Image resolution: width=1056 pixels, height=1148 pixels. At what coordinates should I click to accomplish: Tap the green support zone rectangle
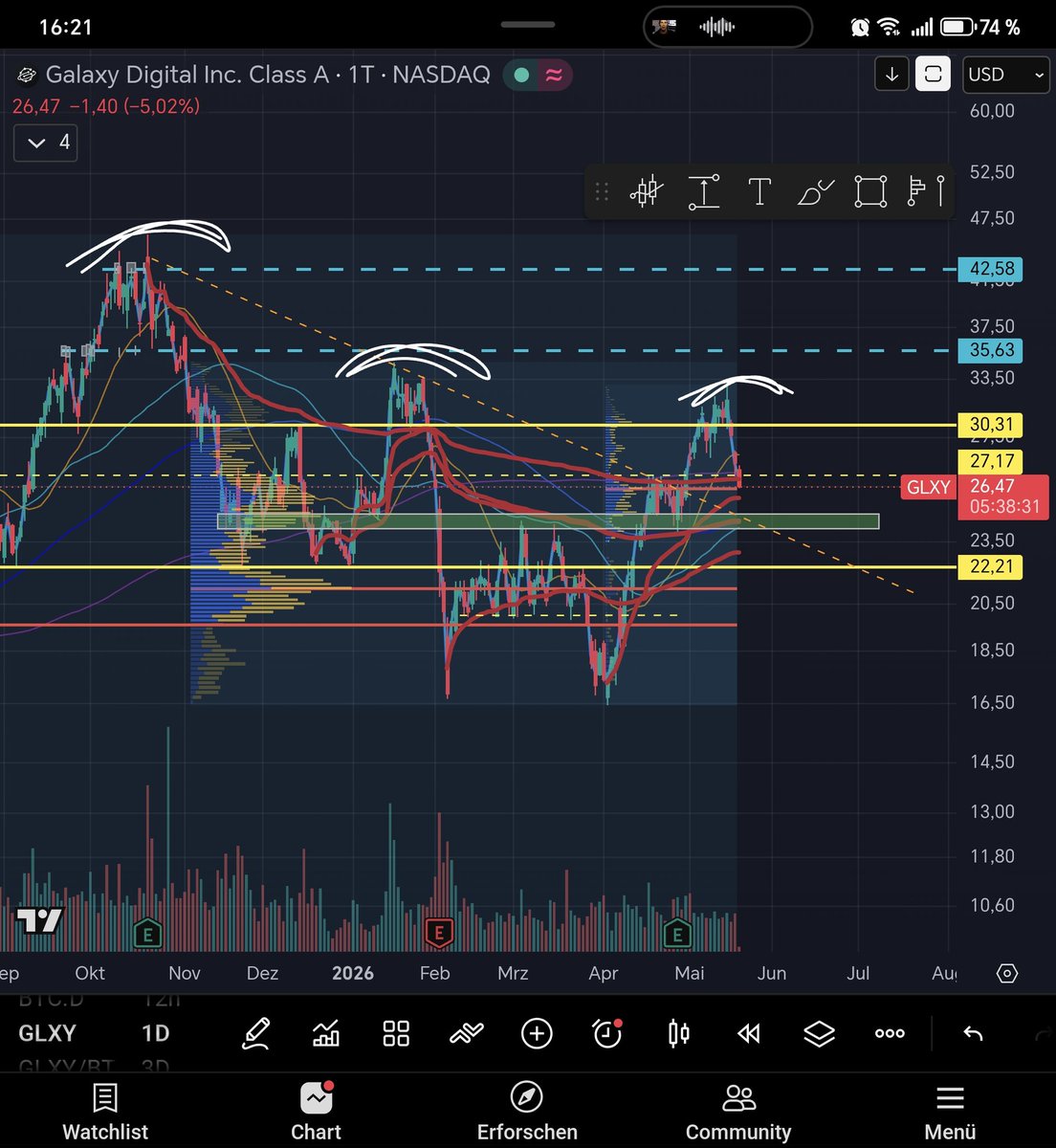tap(548, 521)
